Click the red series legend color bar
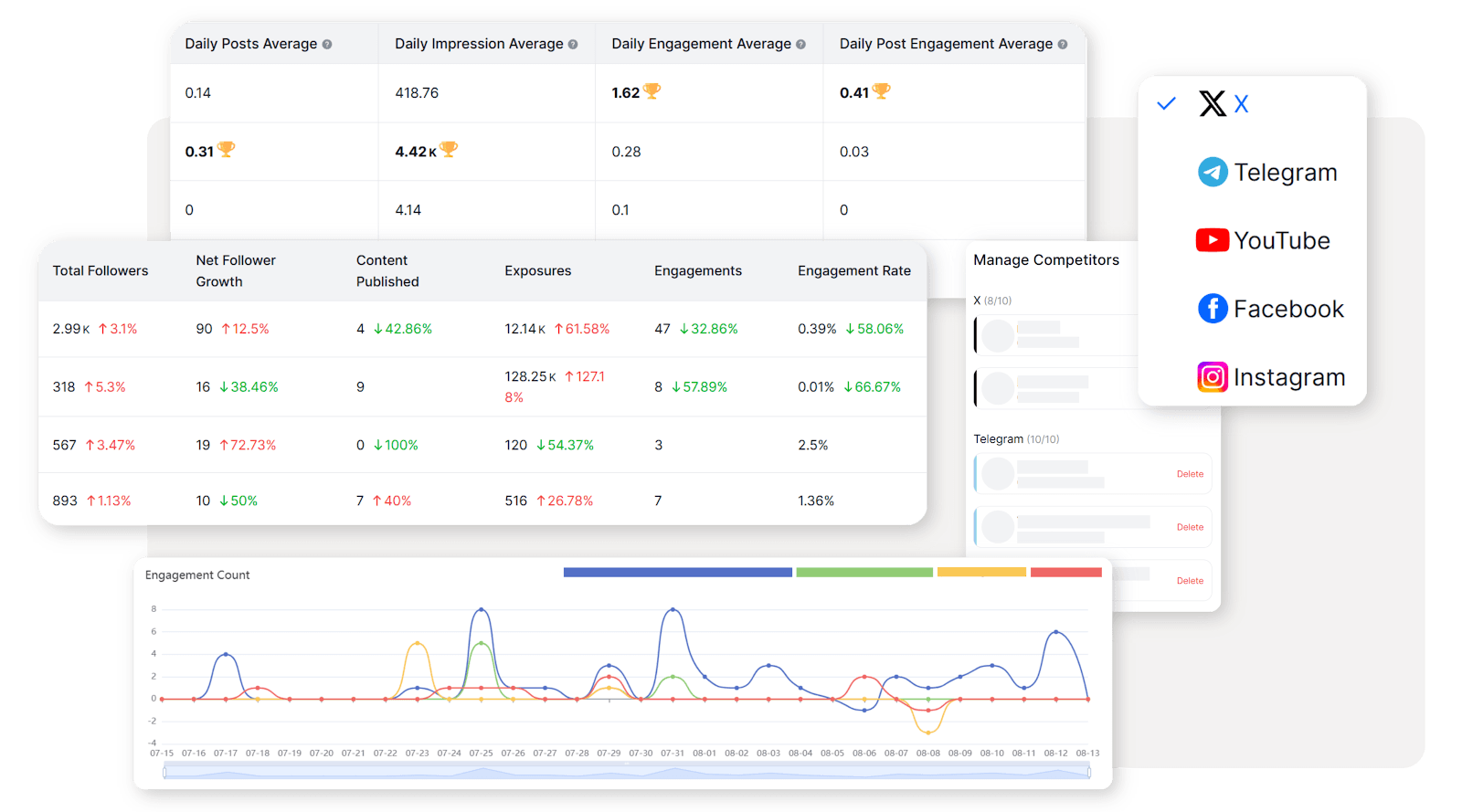 coord(1065,573)
